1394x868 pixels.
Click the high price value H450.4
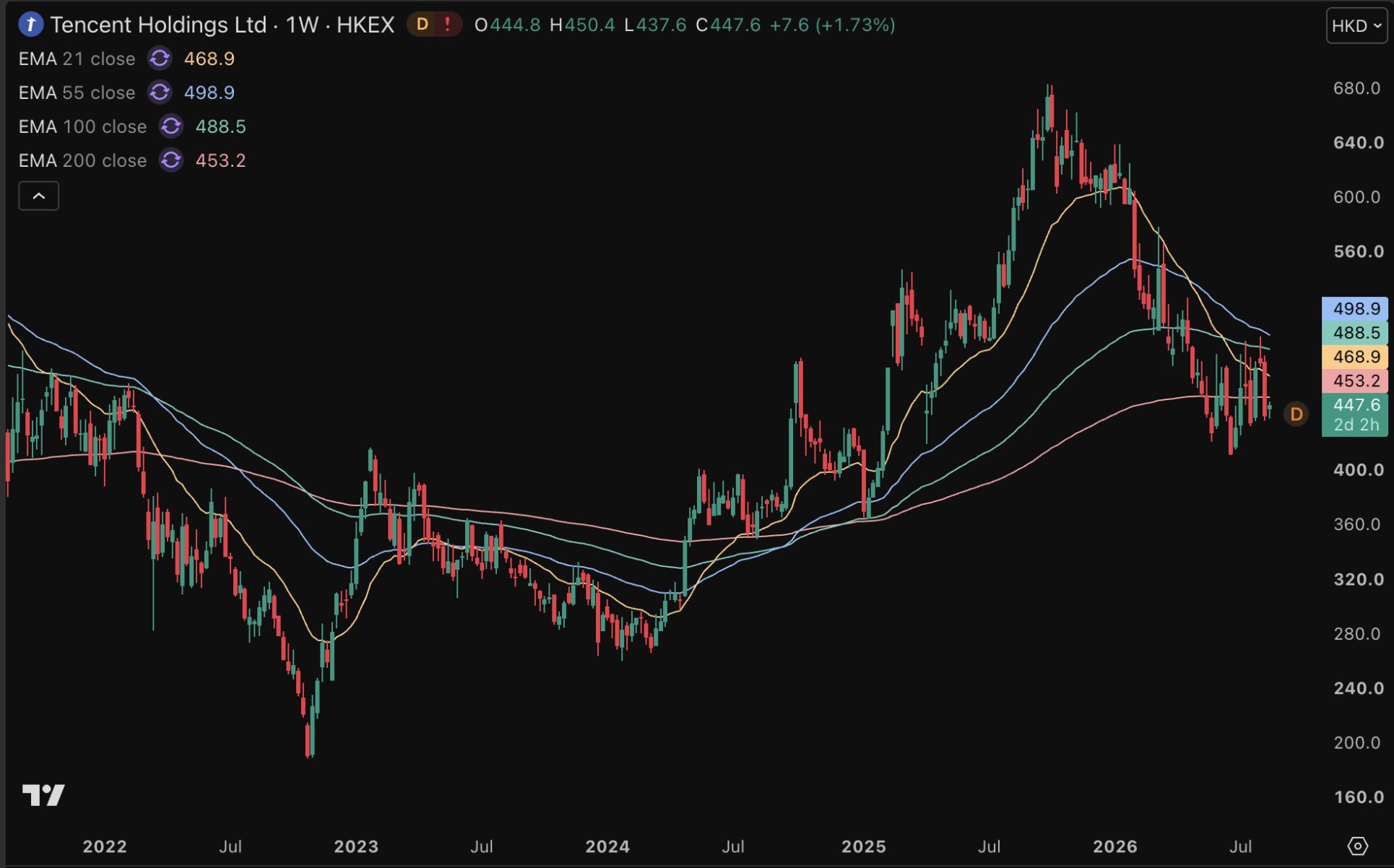tap(582, 25)
